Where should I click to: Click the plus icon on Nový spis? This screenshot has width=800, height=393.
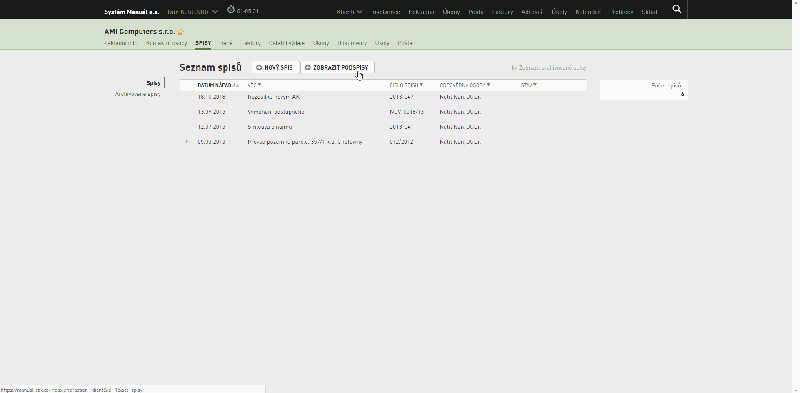259,67
